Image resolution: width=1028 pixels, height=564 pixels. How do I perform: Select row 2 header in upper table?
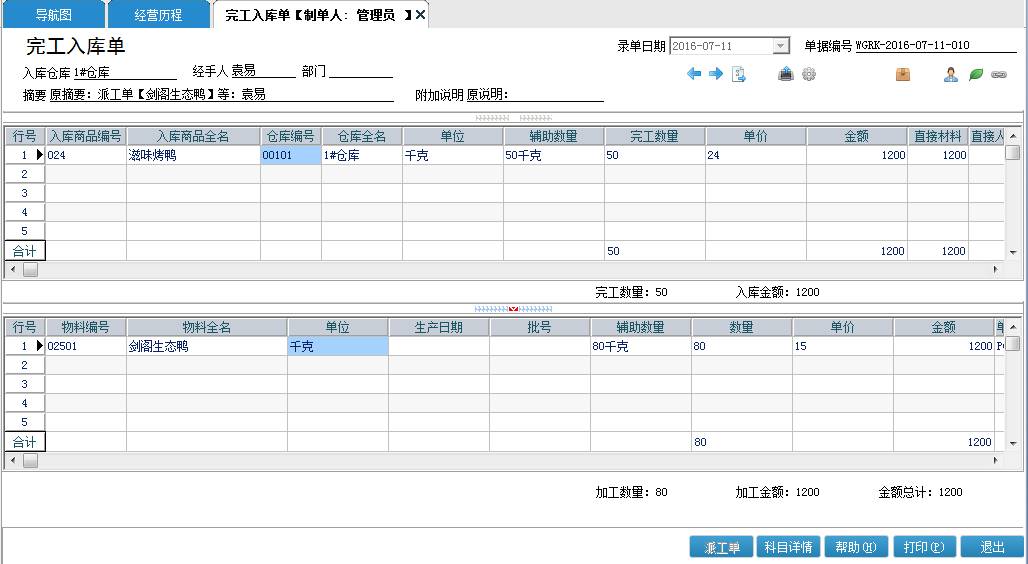[x=24, y=174]
